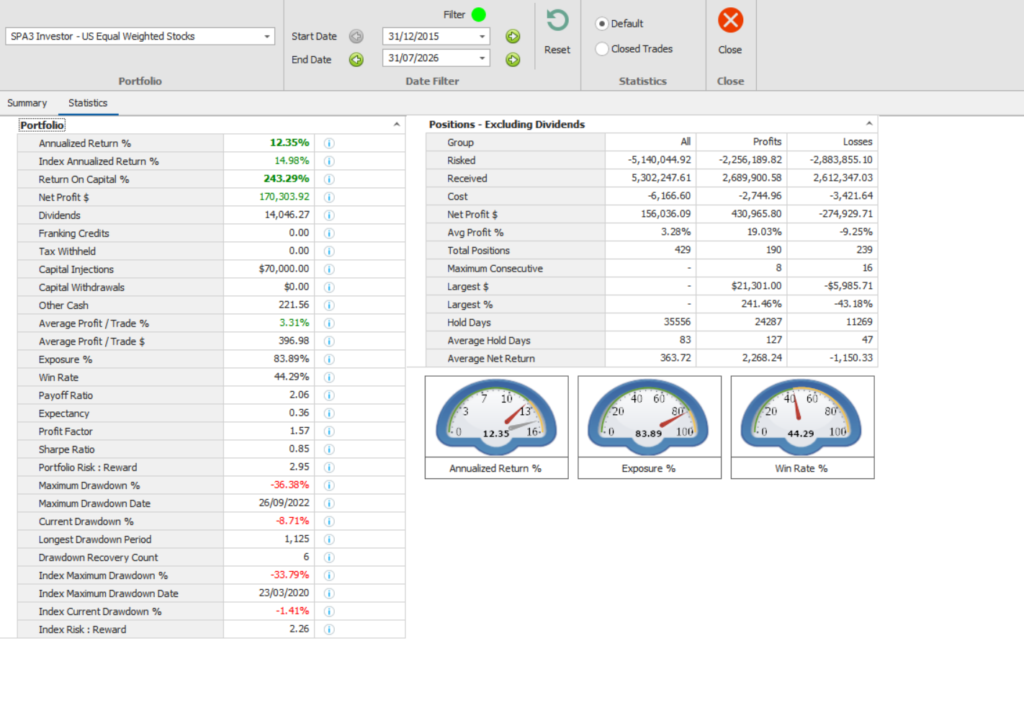The height and width of the screenshot is (708, 1024).
Task: Advance the Start Date with the green arrow
Action: (x=513, y=37)
